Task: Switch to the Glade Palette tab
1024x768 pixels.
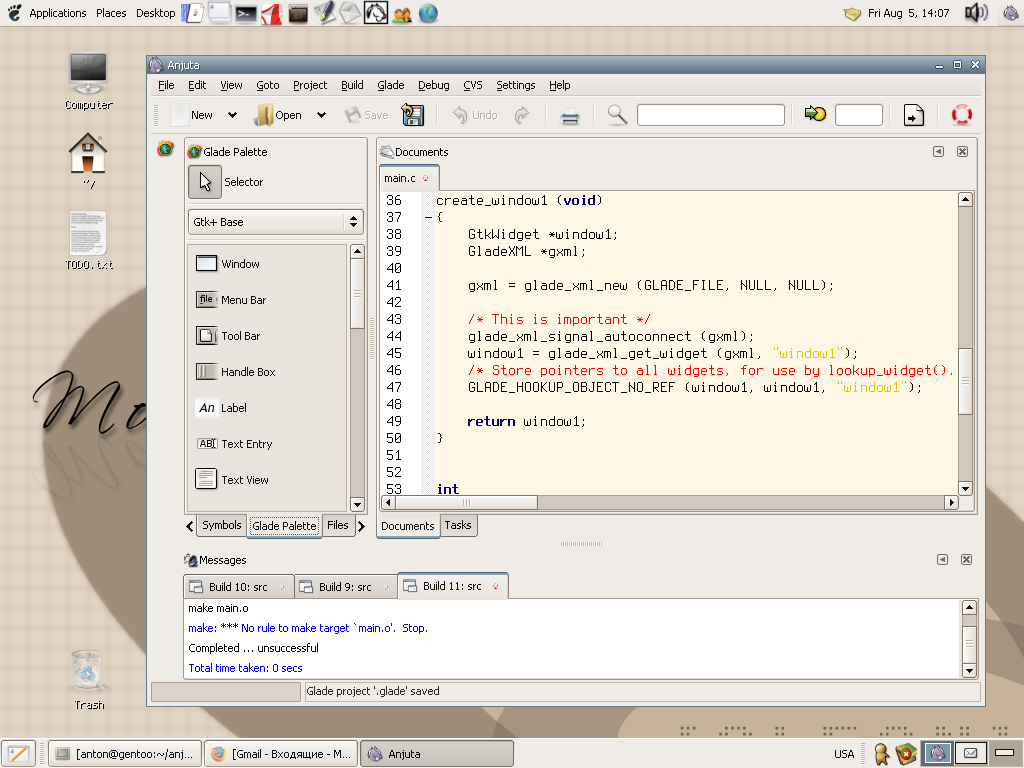Action: coord(284,526)
